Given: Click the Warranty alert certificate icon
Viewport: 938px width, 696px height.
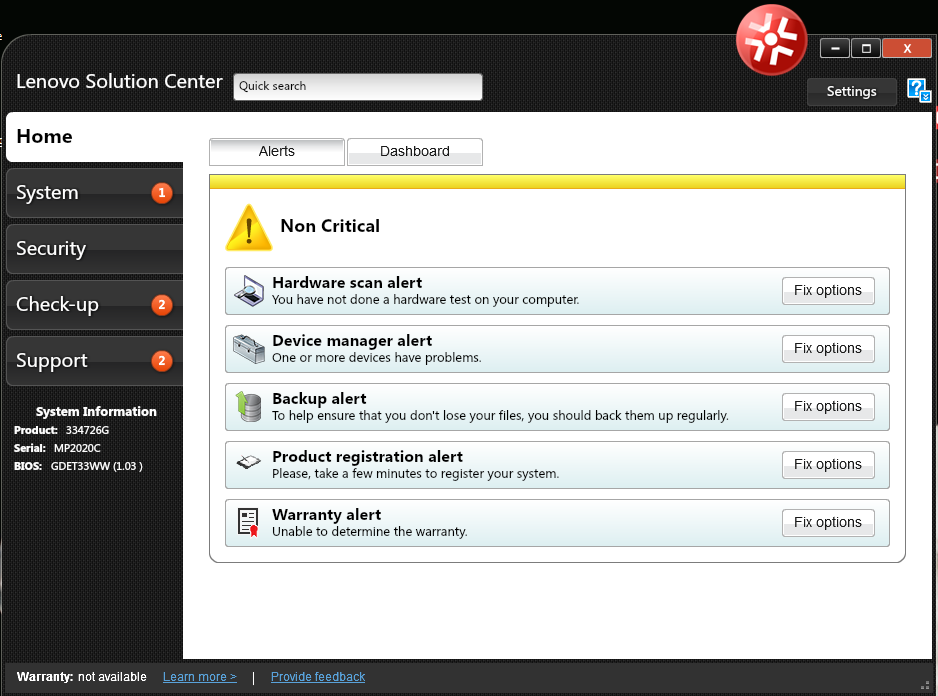Looking at the screenshot, I should 248,522.
